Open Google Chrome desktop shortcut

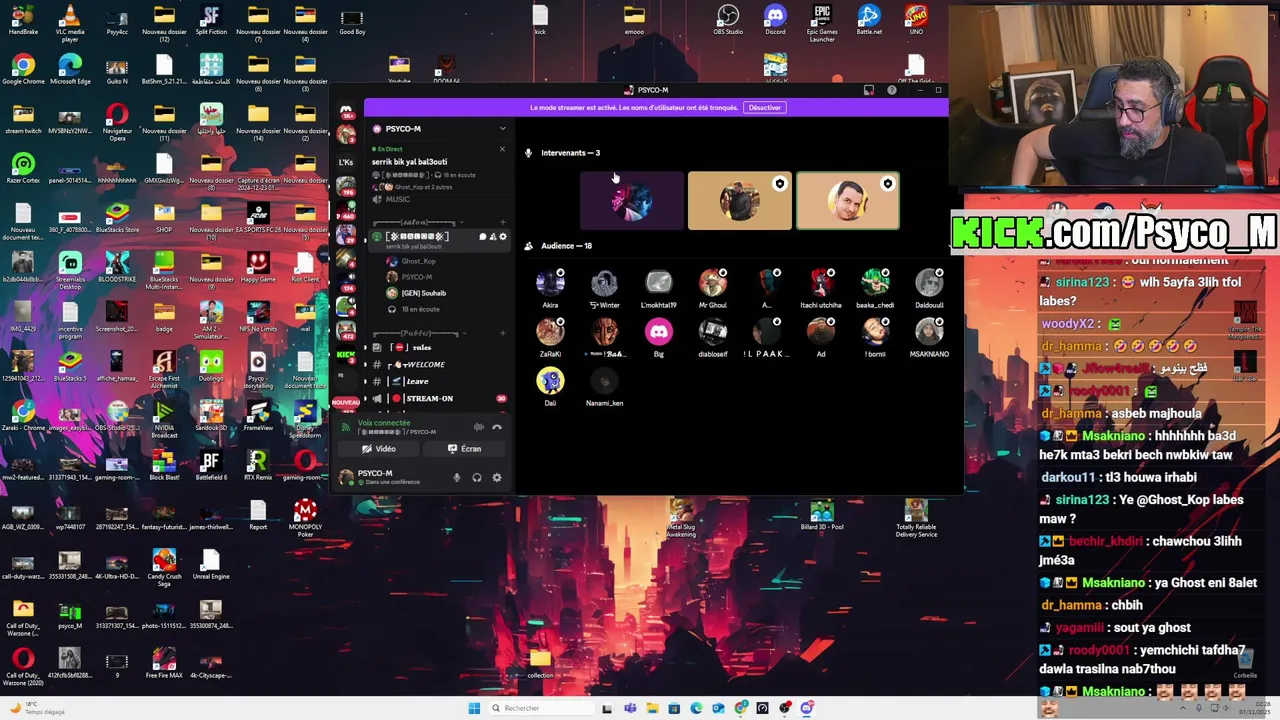[x=23, y=70]
